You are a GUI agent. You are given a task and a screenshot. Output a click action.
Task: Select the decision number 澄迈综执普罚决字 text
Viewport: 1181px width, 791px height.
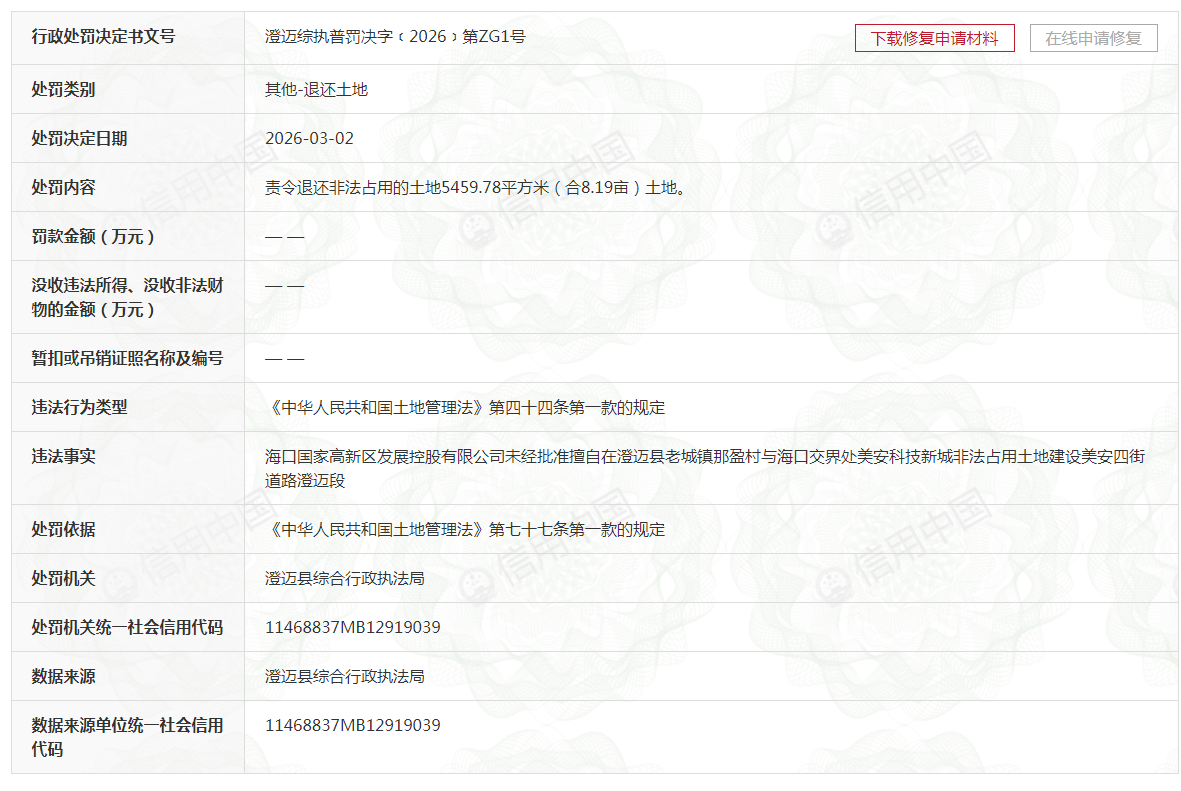point(395,37)
